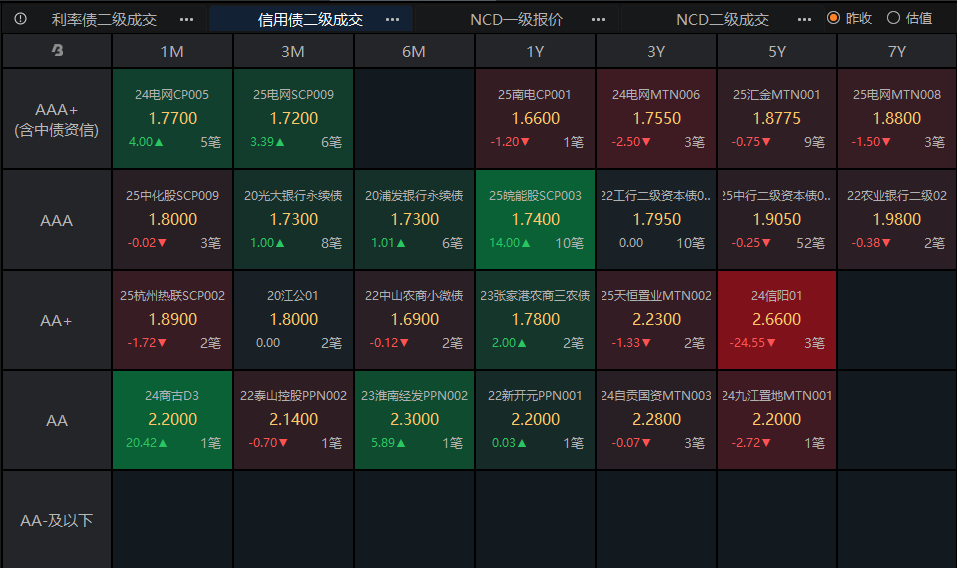Screen dimensions: 957x568
Task: Click the 52笔 trade count
Action: pyautogui.click(x=811, y=243)
